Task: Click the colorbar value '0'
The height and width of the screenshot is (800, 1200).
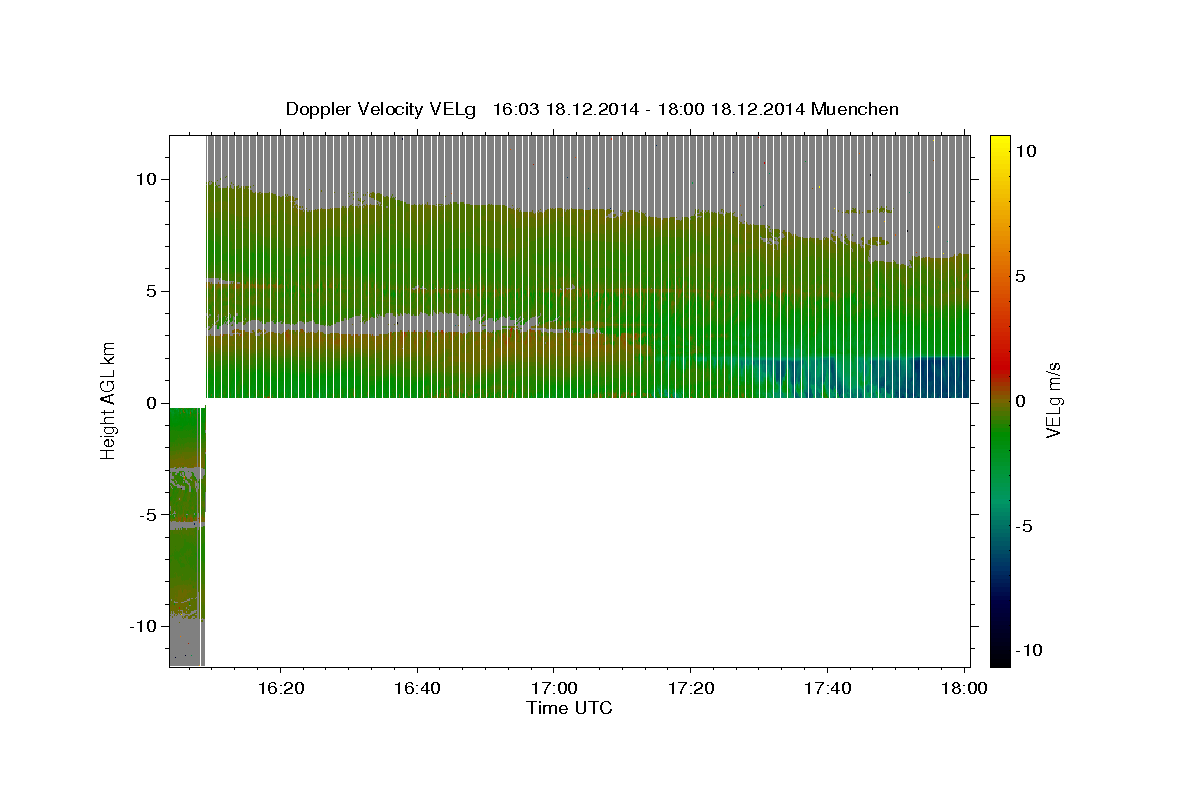Action: (x=1020, y=401)
